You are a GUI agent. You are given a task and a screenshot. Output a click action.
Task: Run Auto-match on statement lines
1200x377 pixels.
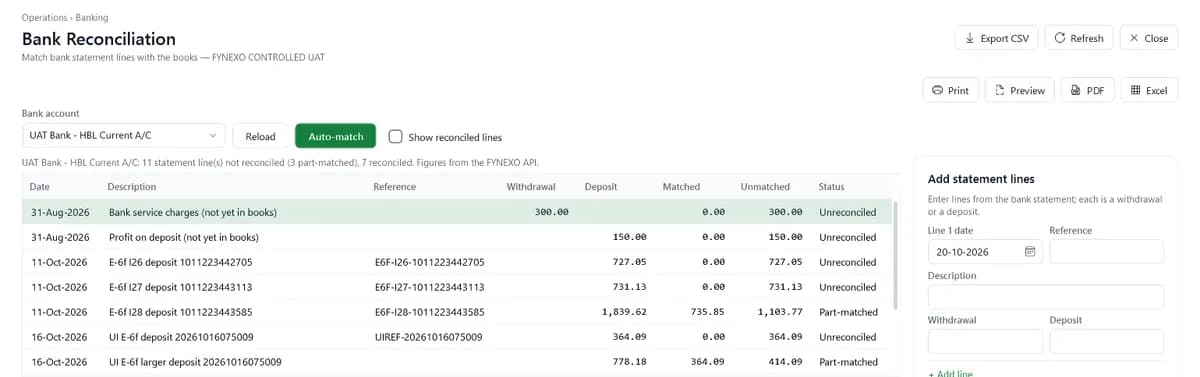[x=335, y=136]
